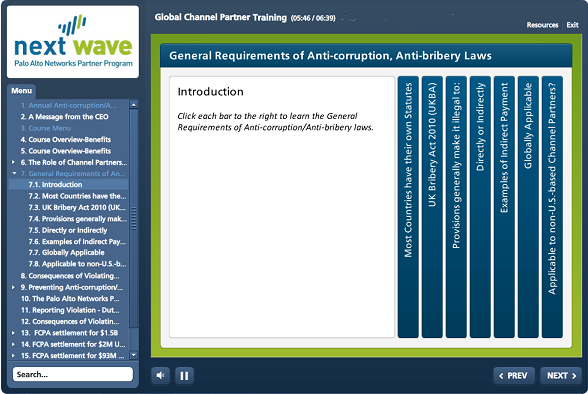The width and height of the screenshot is (588, 394).
Task: Select menu item 8 Consequences of Violating
Action: 69,276
